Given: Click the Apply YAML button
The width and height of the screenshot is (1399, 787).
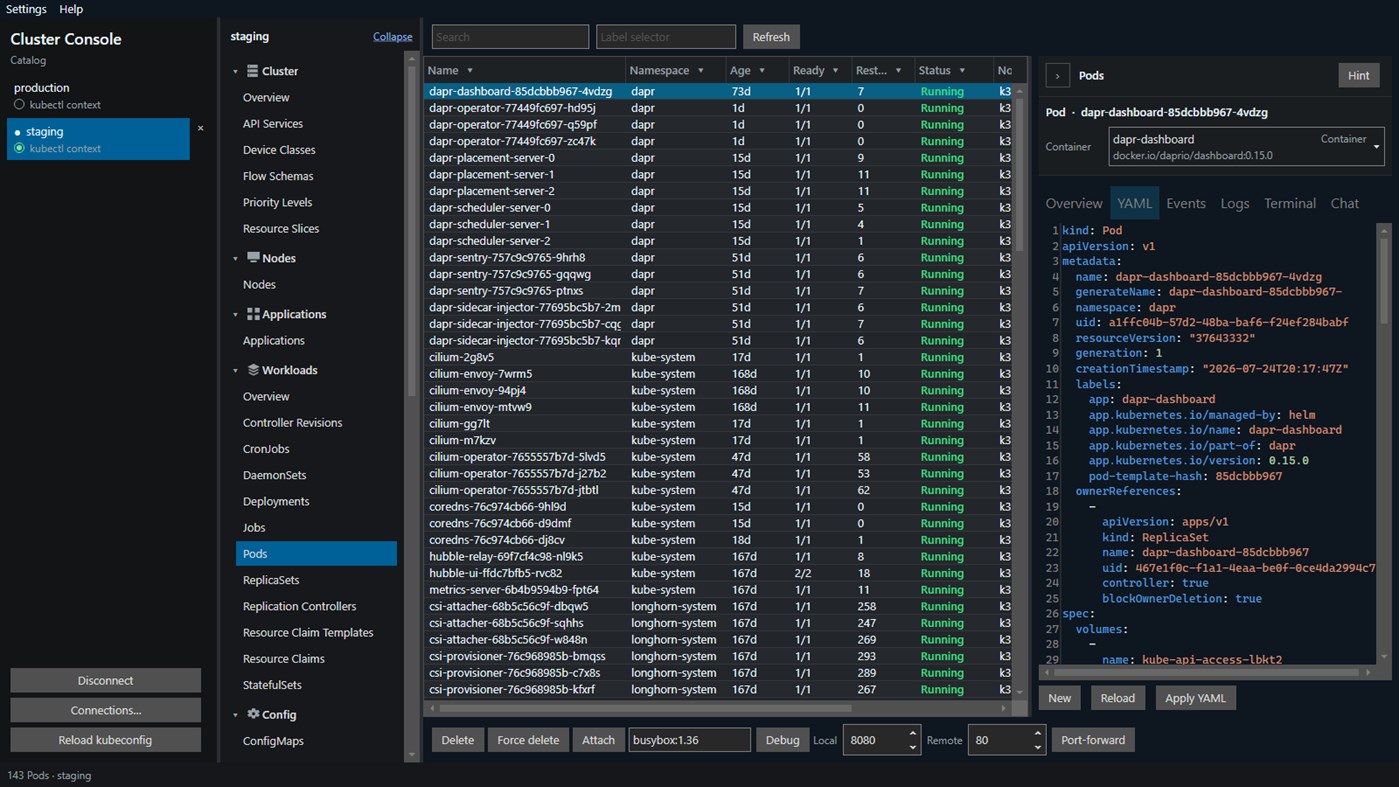Looking at the screenshot, I should [x=1195, y=698].
